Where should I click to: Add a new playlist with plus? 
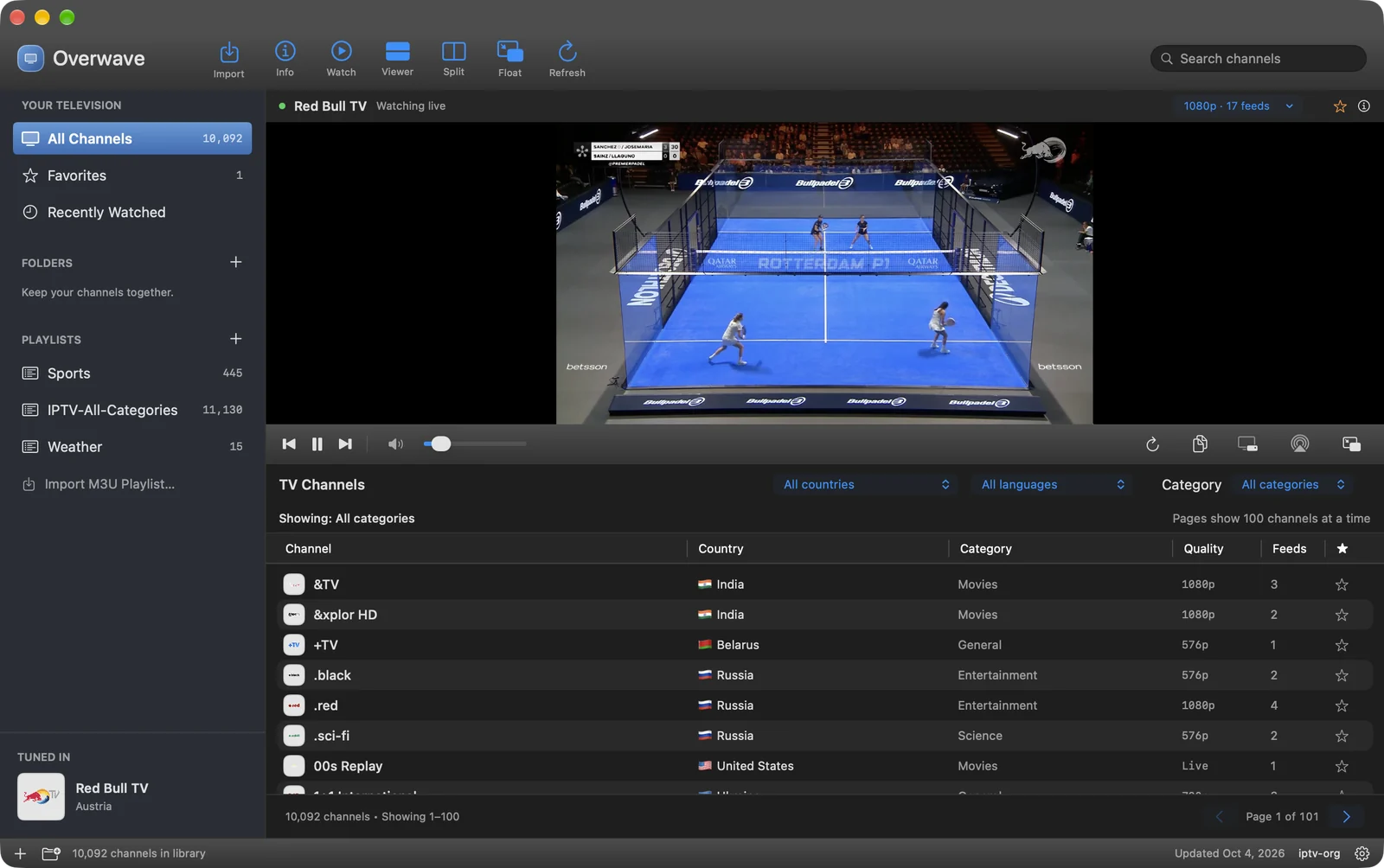235,339
